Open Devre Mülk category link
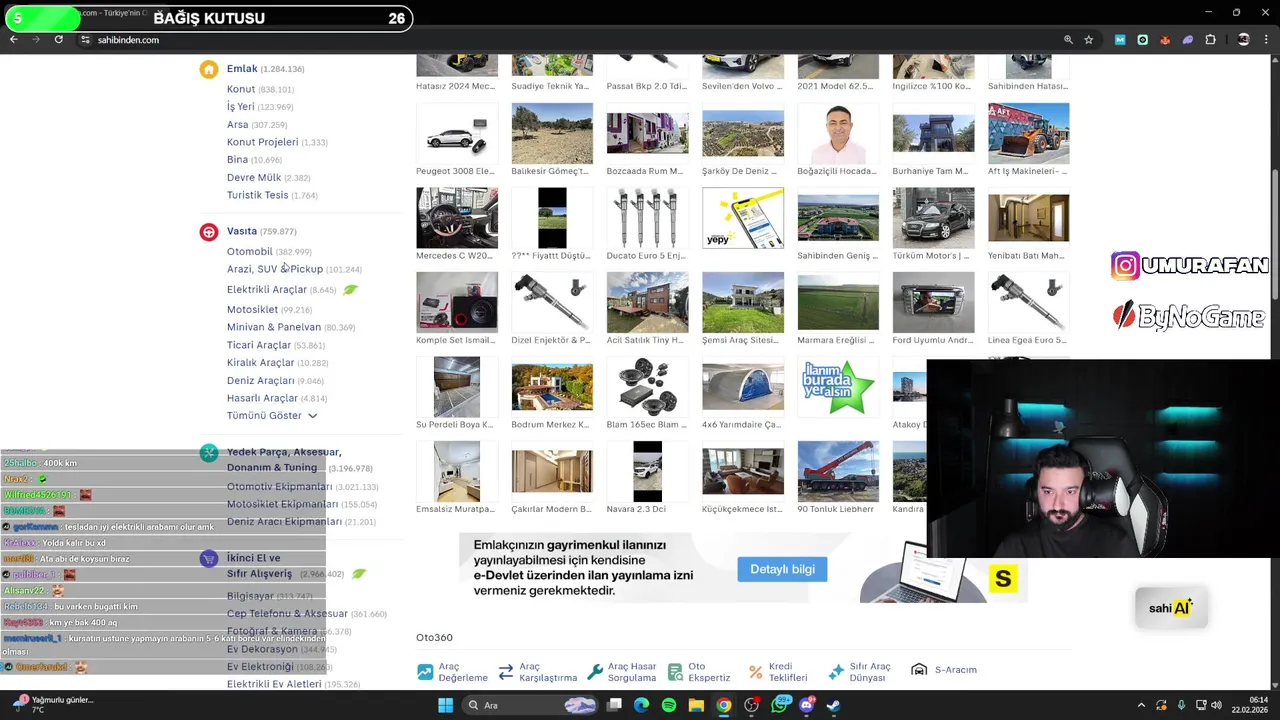1280x720 pixels. coord(254,178)
